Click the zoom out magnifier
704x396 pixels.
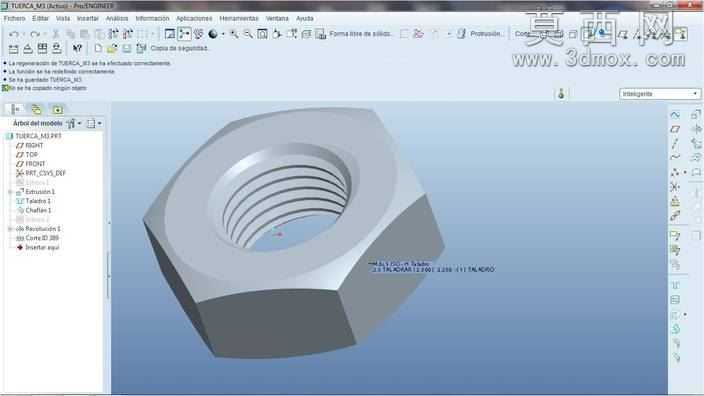click(248, 34)
